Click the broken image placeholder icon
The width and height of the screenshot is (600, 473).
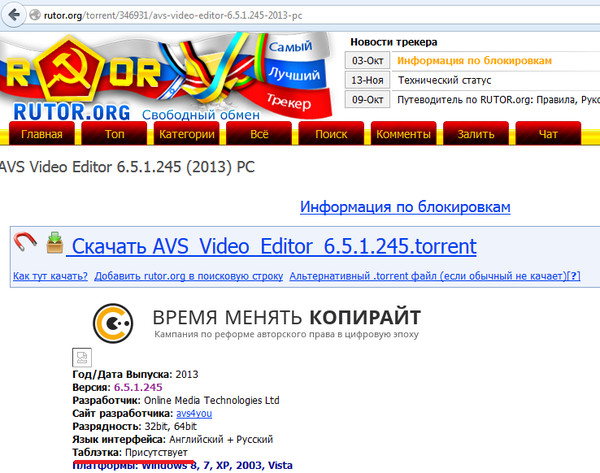[x=82, y=357]
